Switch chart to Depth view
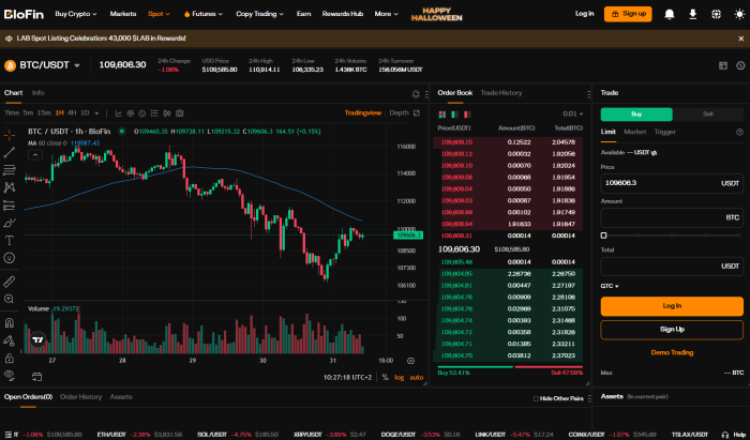The height and width of the screenshot is (440, 750). (399, 113)
